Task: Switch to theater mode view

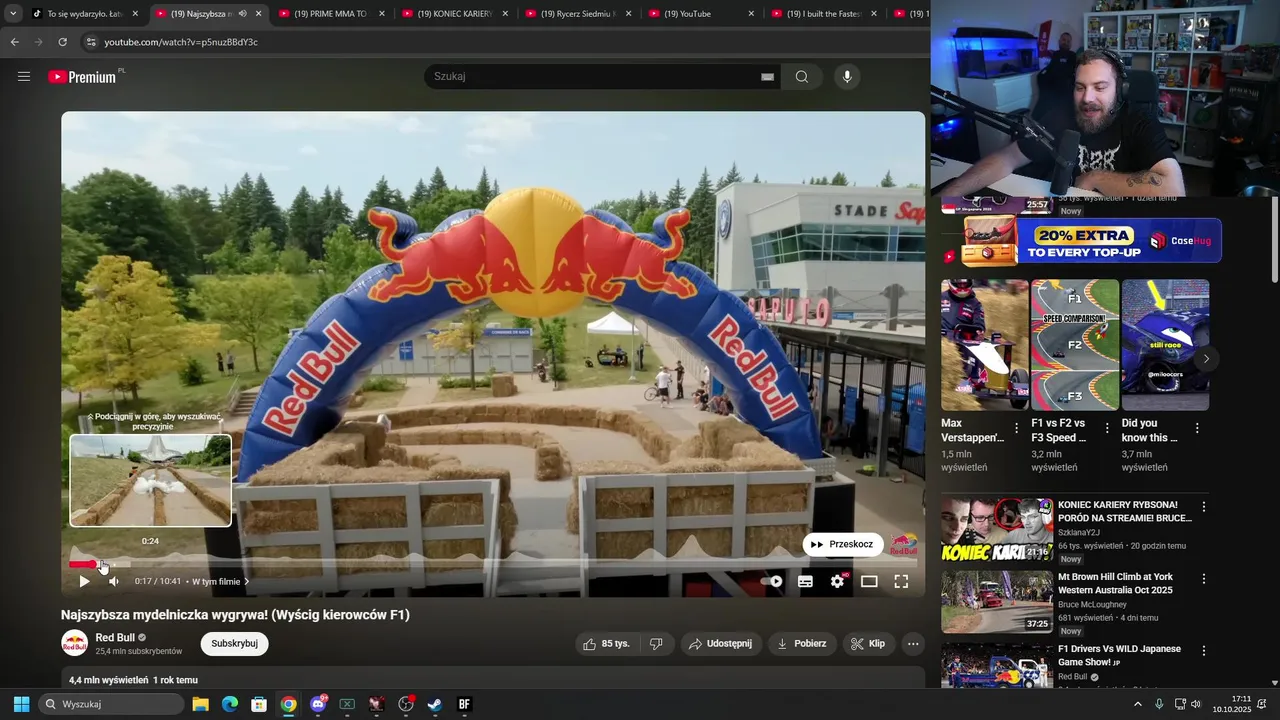Action: (869, 581)
